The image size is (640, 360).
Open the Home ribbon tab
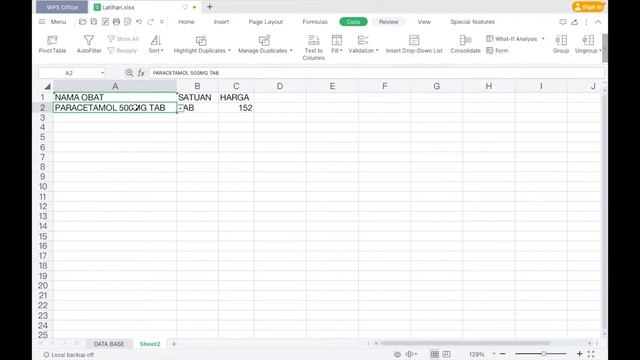[186, 22]
